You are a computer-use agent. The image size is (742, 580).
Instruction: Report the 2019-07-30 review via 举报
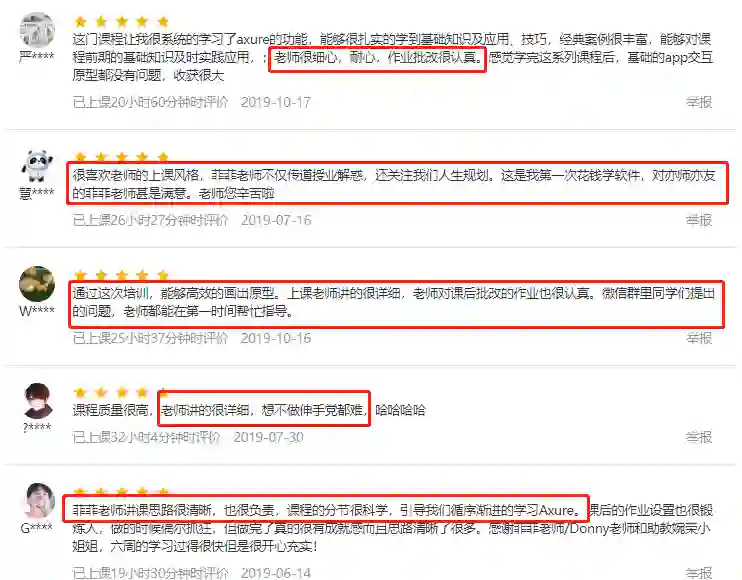click(699, 437)
